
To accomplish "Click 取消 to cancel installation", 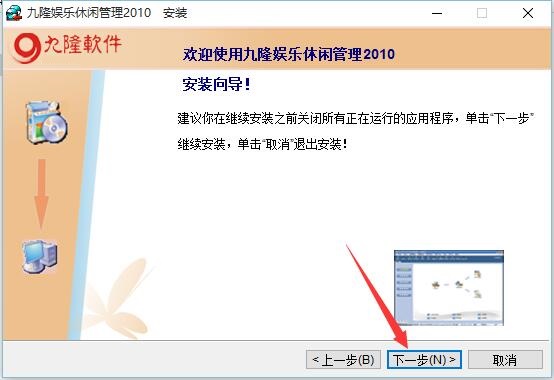I will (505, 360).
